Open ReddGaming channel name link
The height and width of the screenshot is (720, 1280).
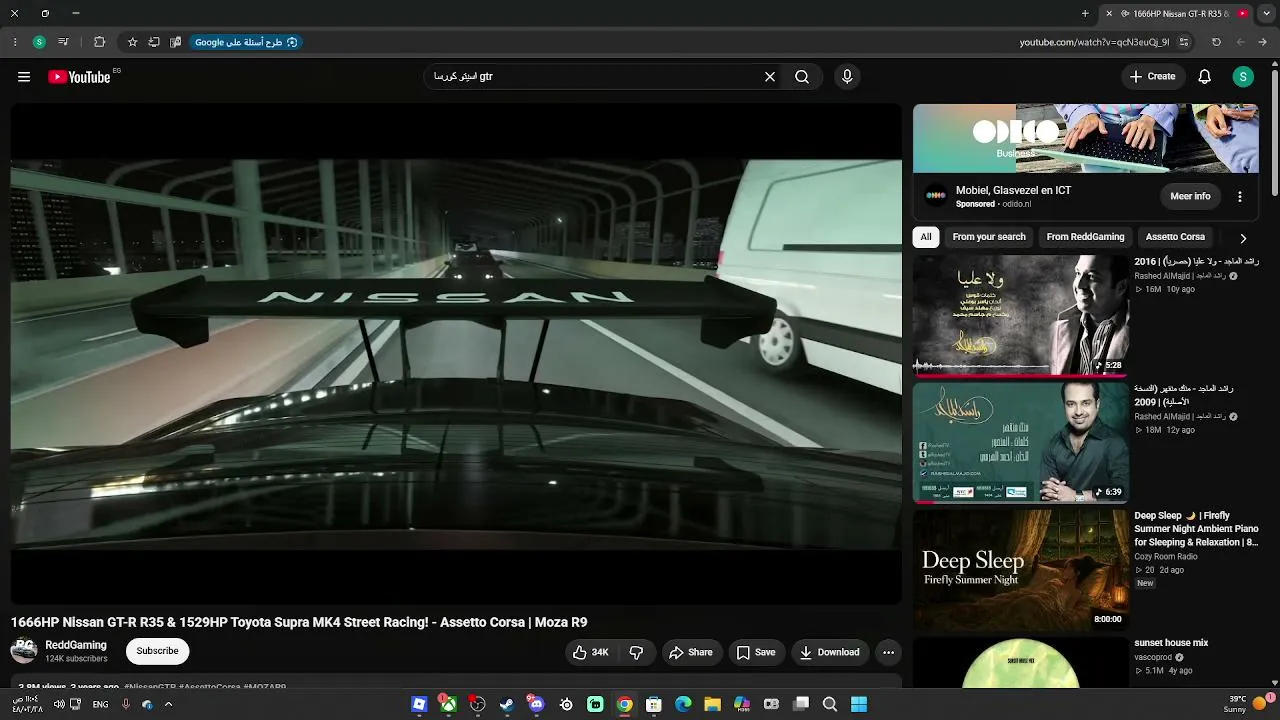point(76,645)
